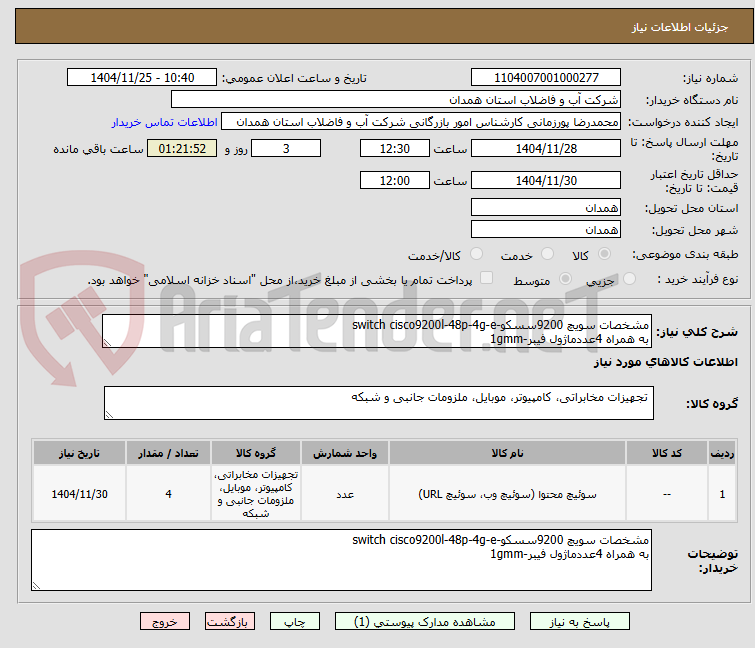
Task: Select the متوسط purchase type radio
Action: tap(565, 279)
